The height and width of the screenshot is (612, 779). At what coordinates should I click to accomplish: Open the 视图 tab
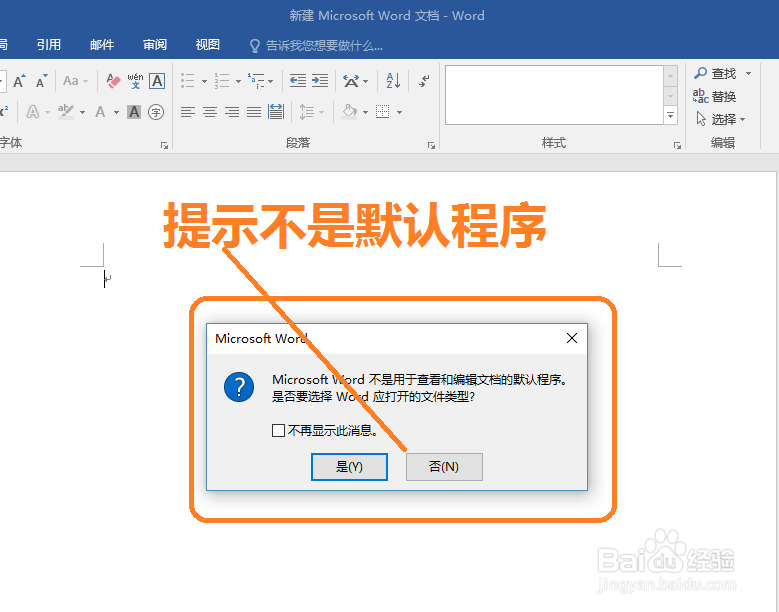[208, 45]
